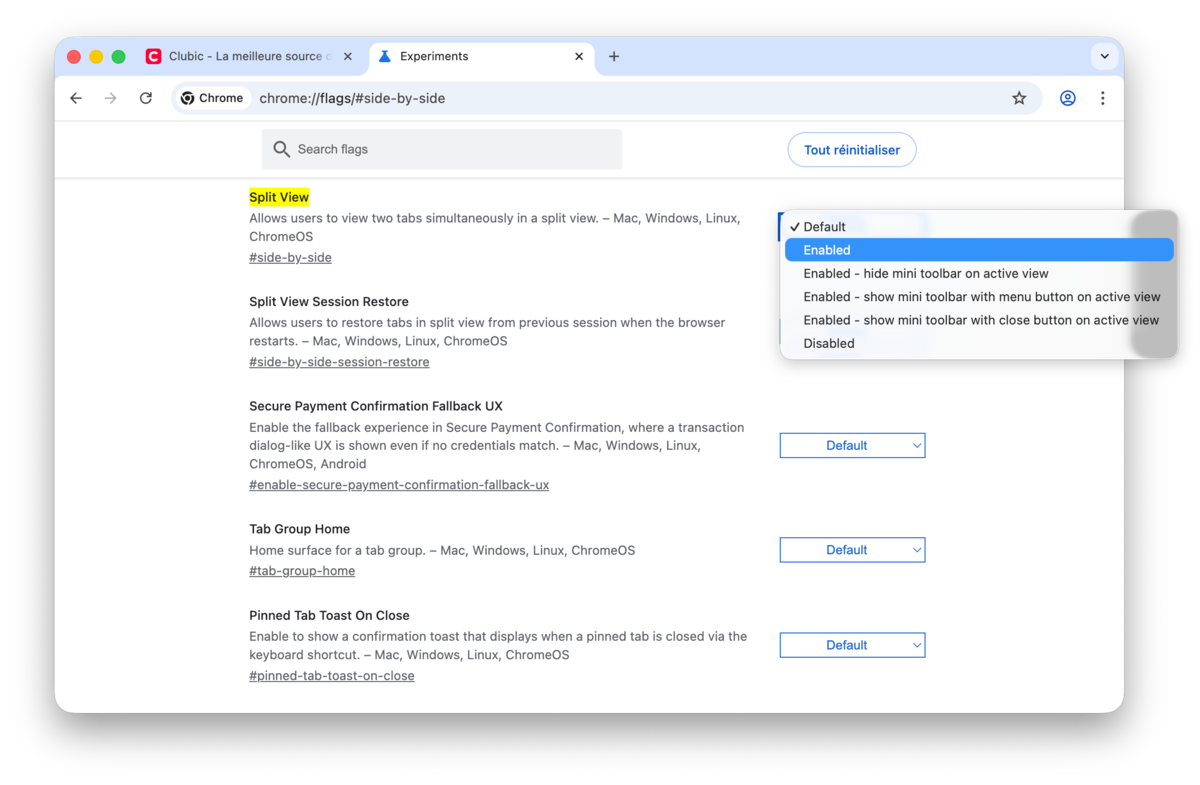Click the forward navigation arrow
The height and width of the screenshot is (785, 1200).
point(110,98)
